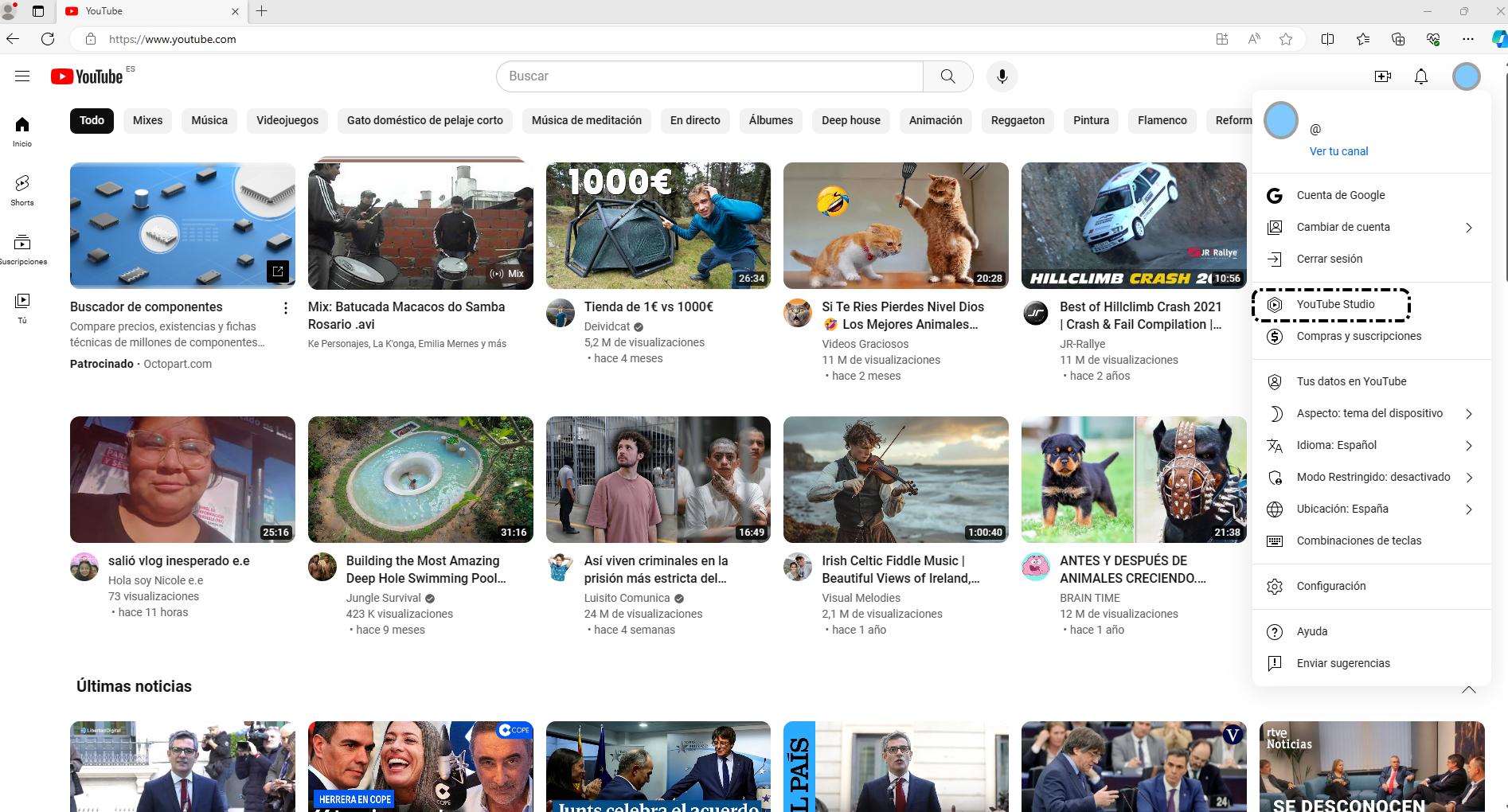Screen dimensions: 1508x812
Task: Expand Ubicación: España submenu
Action: [x=1469, y=509]
